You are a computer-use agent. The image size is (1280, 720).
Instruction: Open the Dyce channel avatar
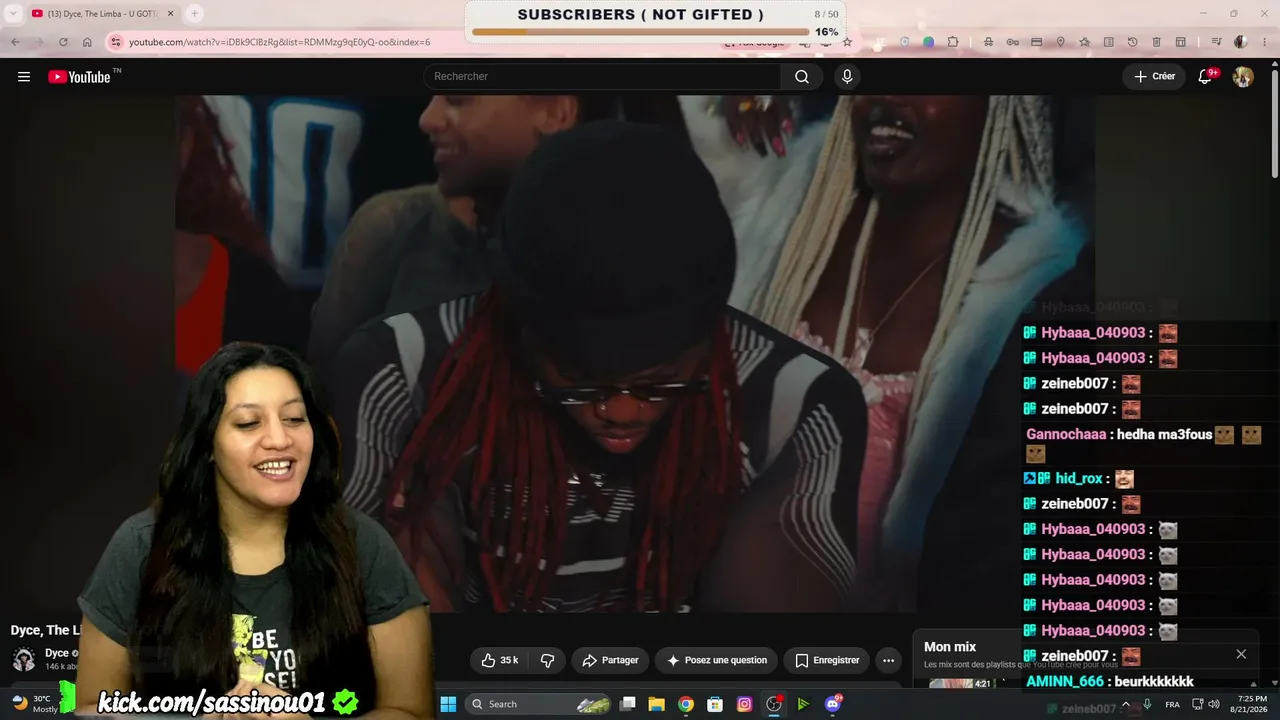point(24,659)
